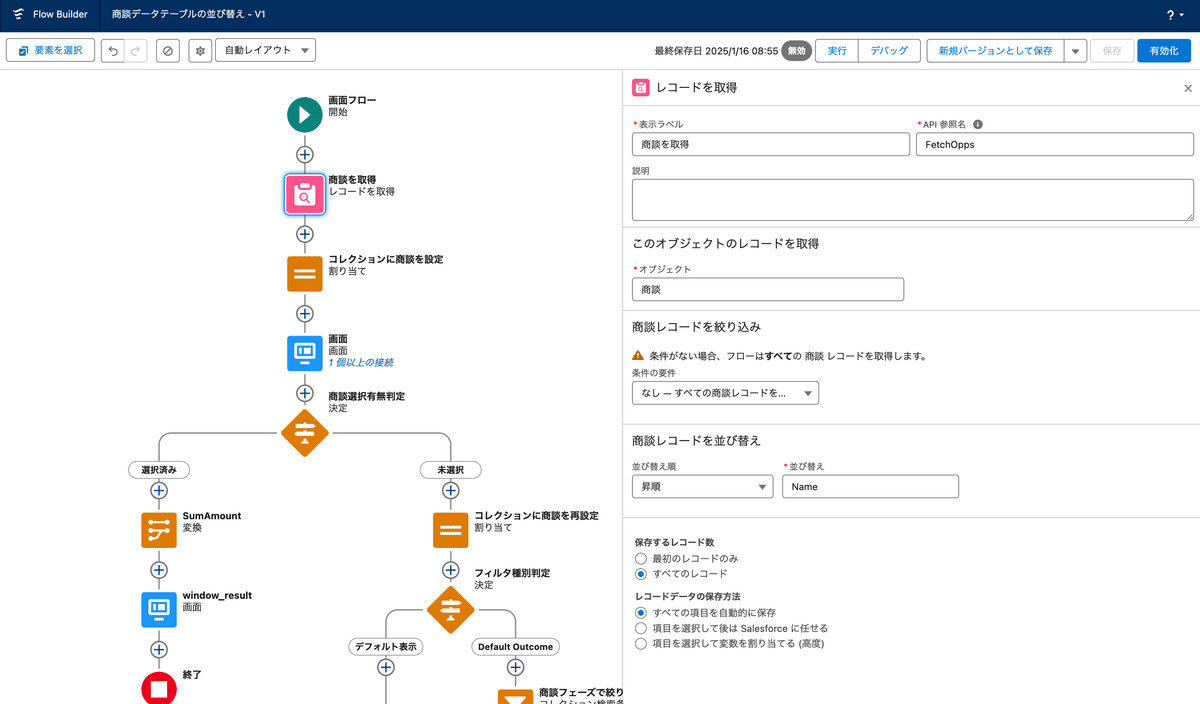Open the 並び替え順 昇順 dropdown
Image resolution: width=1200 pixels, height=704 pixels.
click(x=702, y=486)
